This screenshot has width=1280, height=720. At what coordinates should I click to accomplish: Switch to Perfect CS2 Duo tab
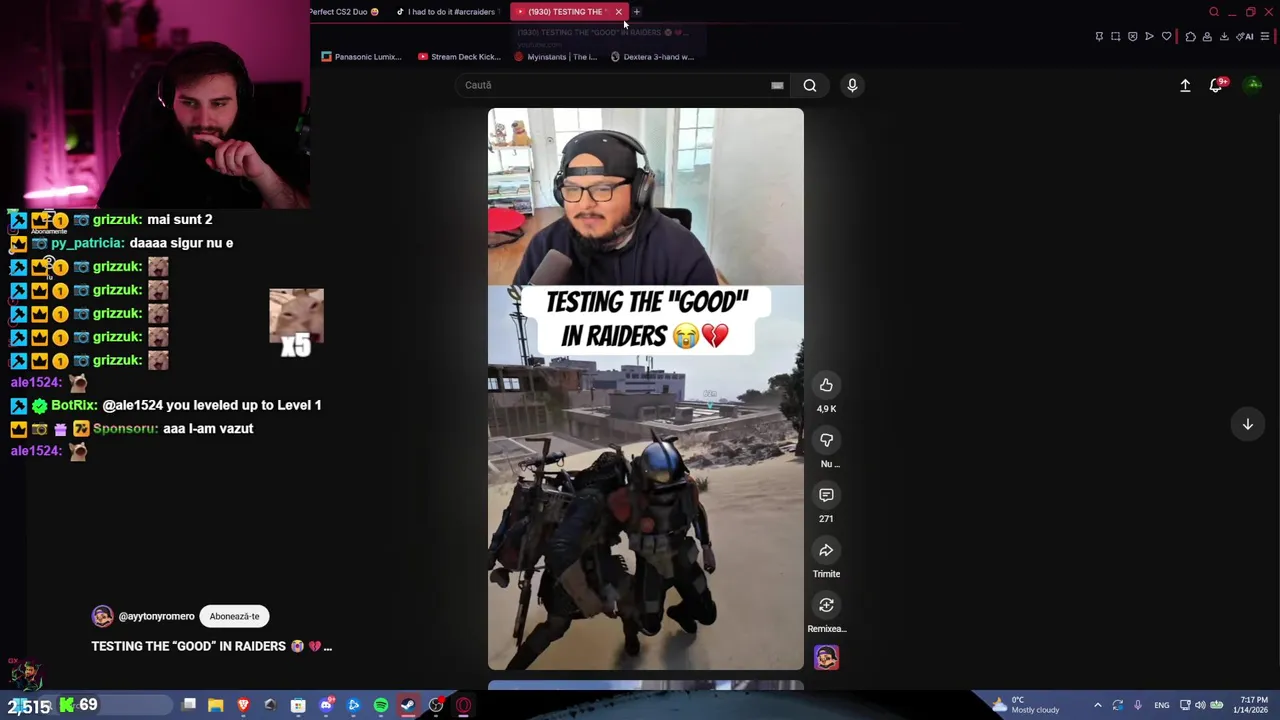coord(343,12)
